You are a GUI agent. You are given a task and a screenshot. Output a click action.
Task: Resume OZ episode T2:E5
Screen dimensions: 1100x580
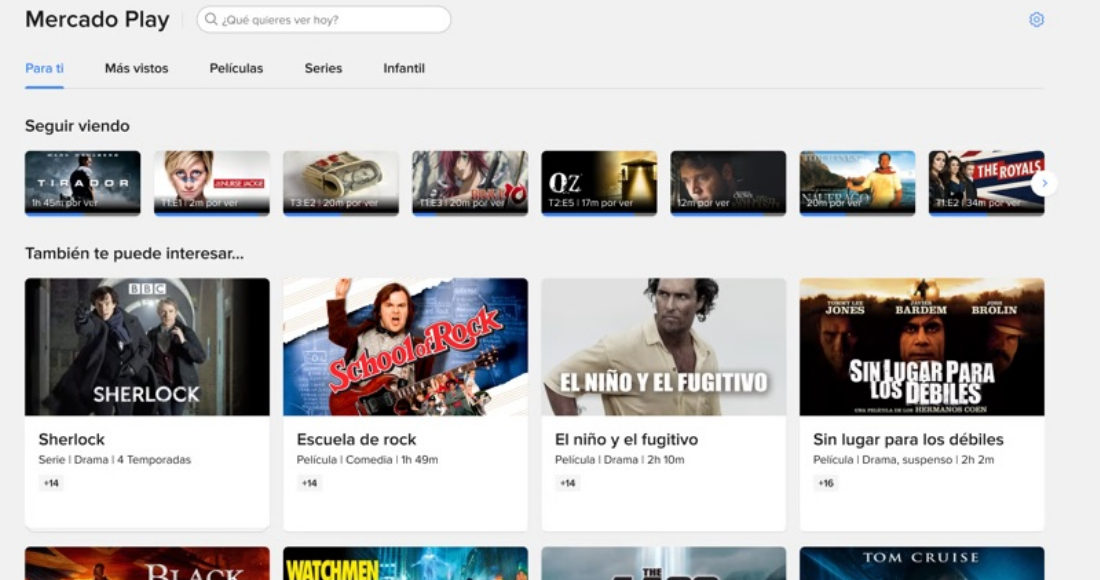pyautogui.click(x=598, y=182)
